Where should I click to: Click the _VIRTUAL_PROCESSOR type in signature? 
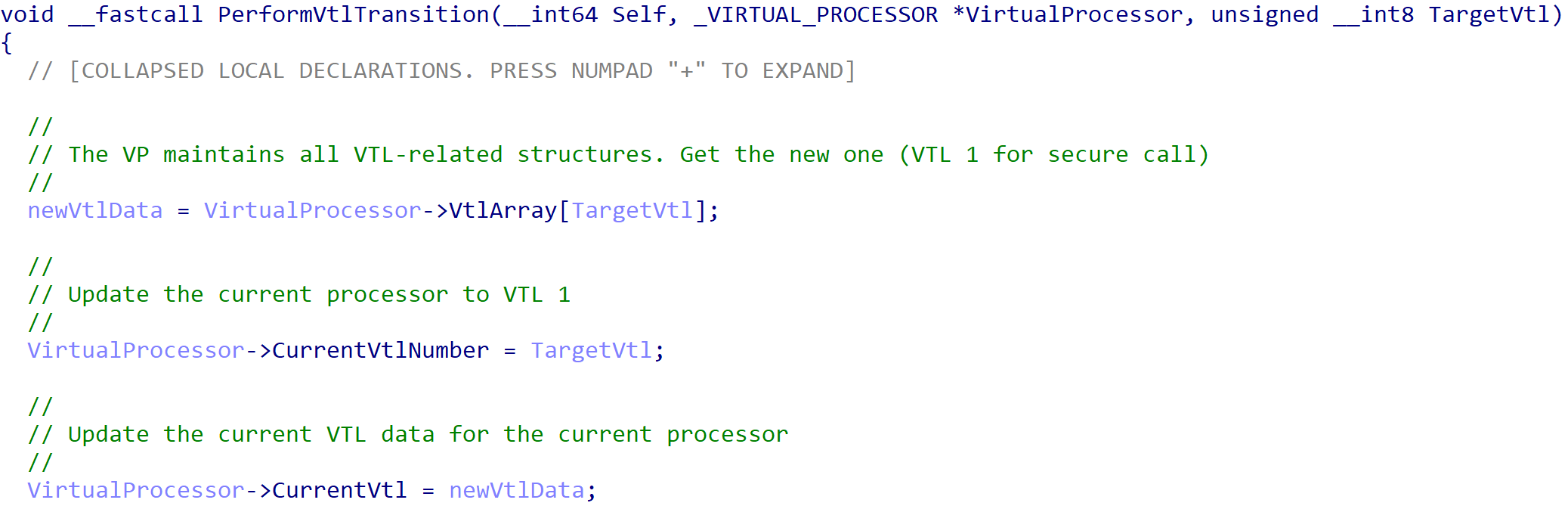[815, 14]
